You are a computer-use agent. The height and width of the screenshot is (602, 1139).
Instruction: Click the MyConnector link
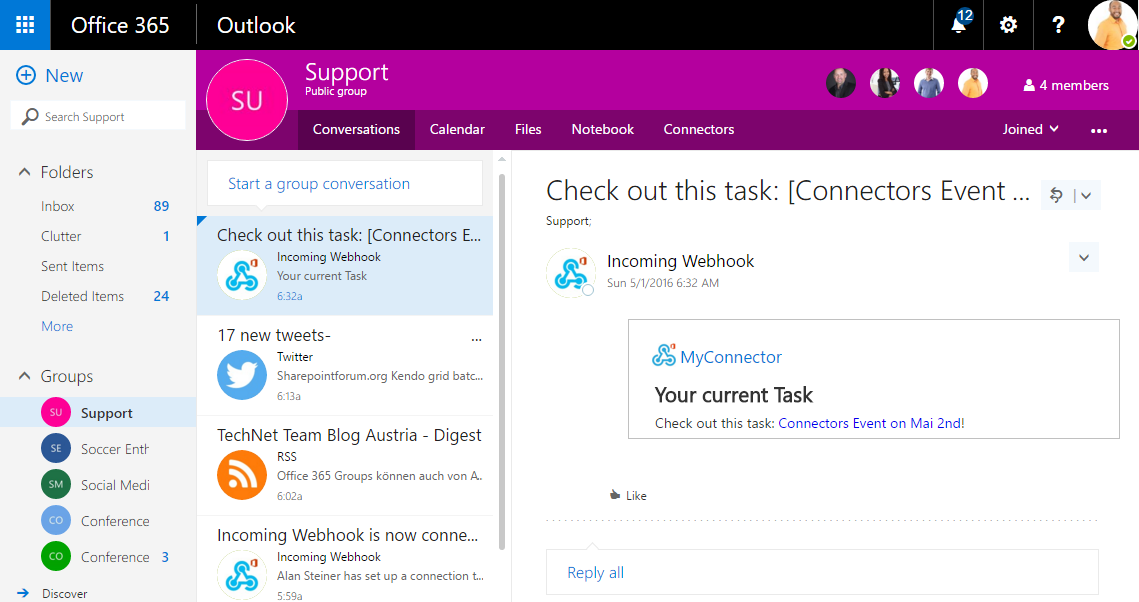click(731, 357)
